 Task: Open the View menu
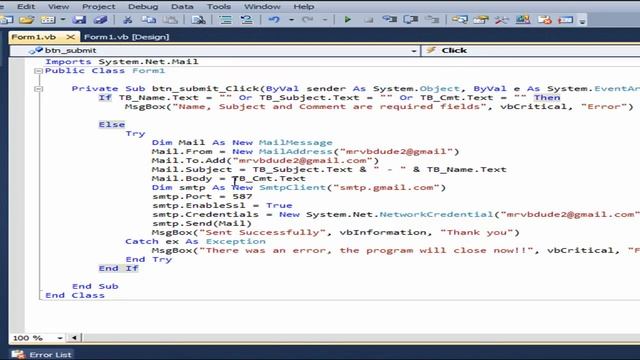(58, 7)
